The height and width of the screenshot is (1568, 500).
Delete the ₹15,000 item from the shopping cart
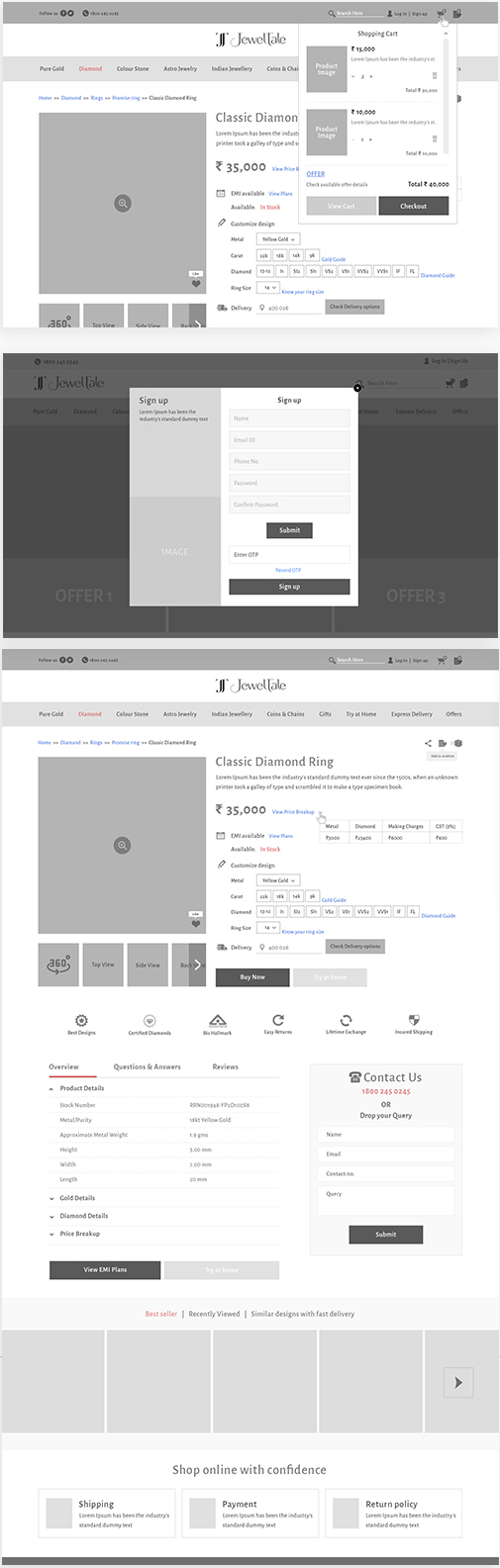tap(434, 75)
